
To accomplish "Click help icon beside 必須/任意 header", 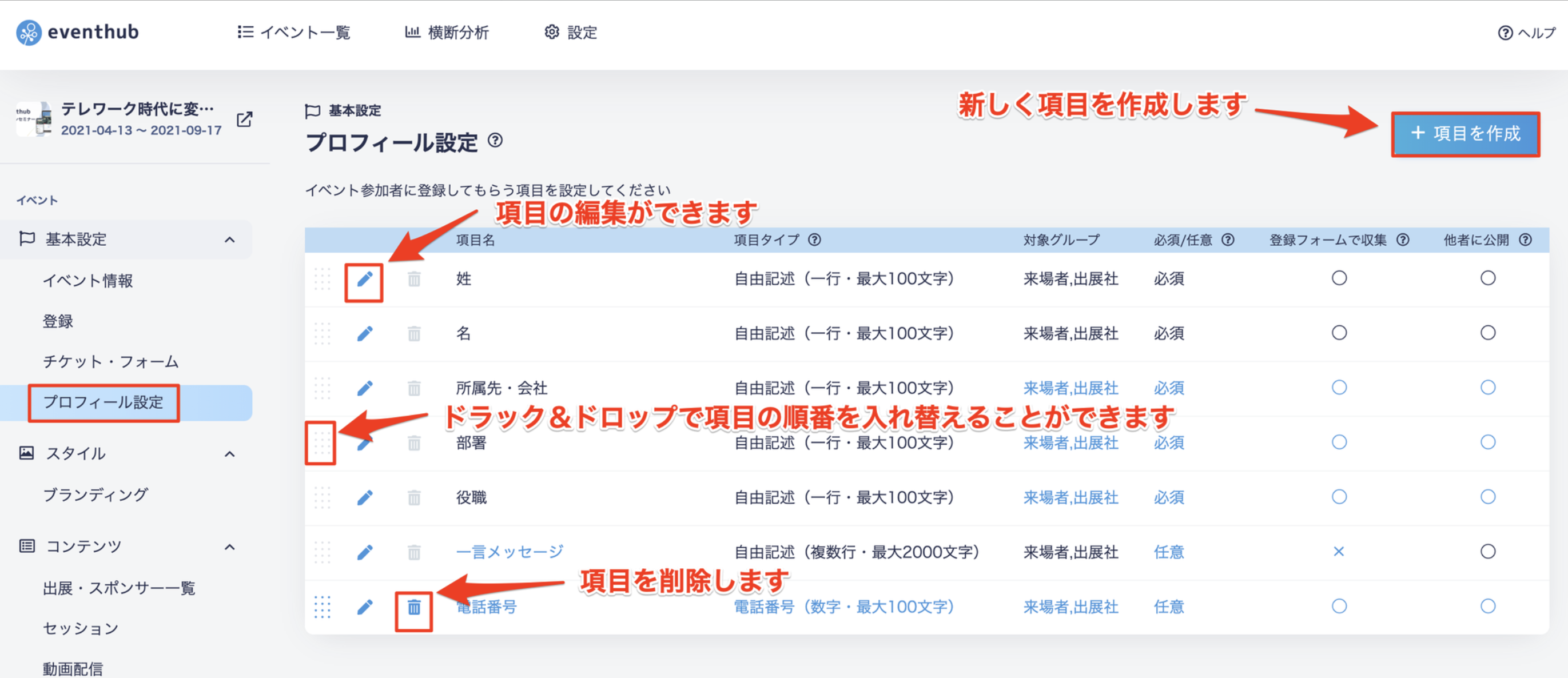I will click(1228, 240).
